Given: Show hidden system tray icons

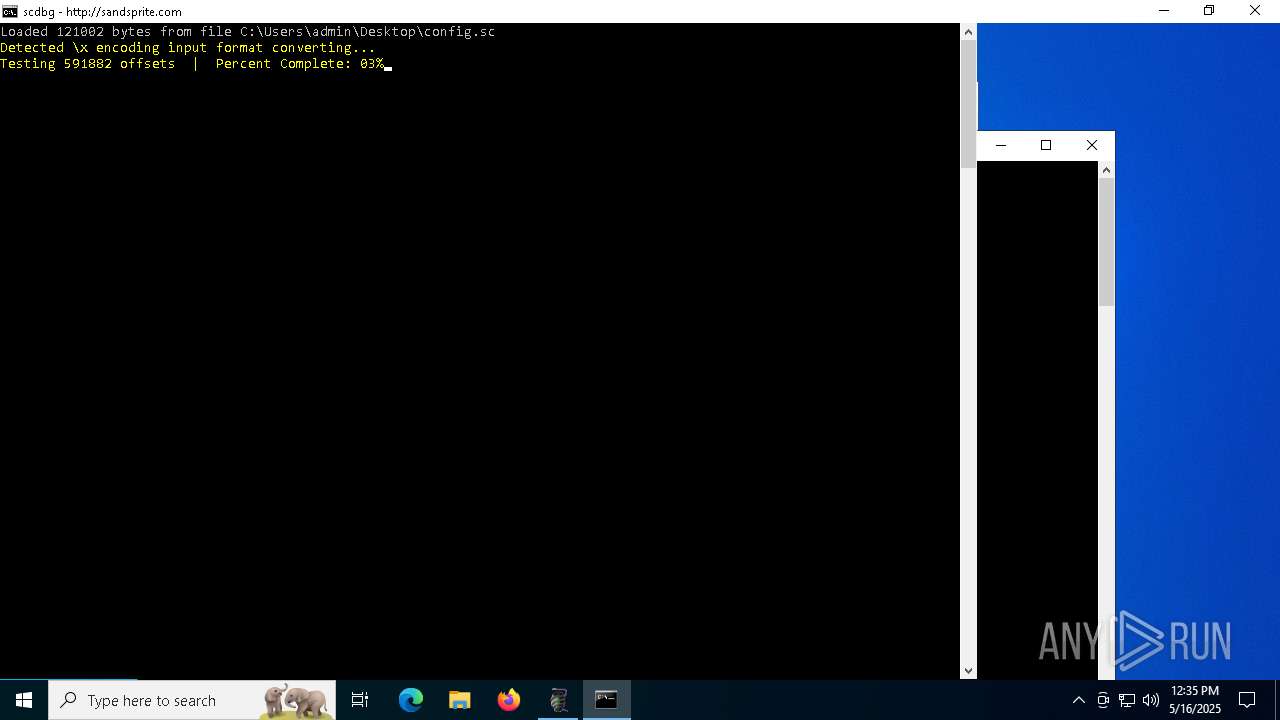Looking at the screenshot, I should (x=1078, y=700).
